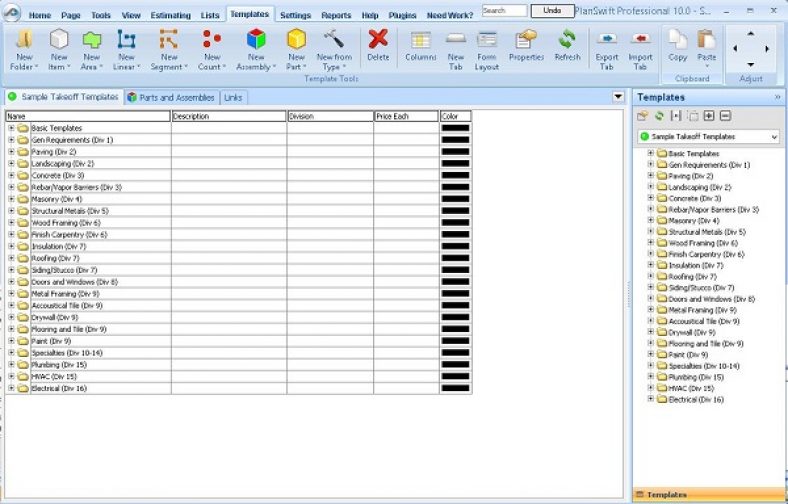Switch to the Estimating ribbon tab

tap(170, 16)
